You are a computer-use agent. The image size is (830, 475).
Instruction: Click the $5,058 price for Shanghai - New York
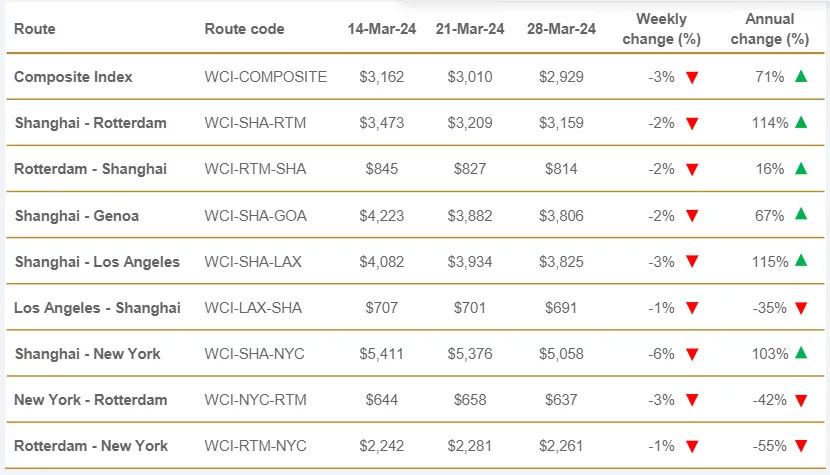(x=561, y=354)
